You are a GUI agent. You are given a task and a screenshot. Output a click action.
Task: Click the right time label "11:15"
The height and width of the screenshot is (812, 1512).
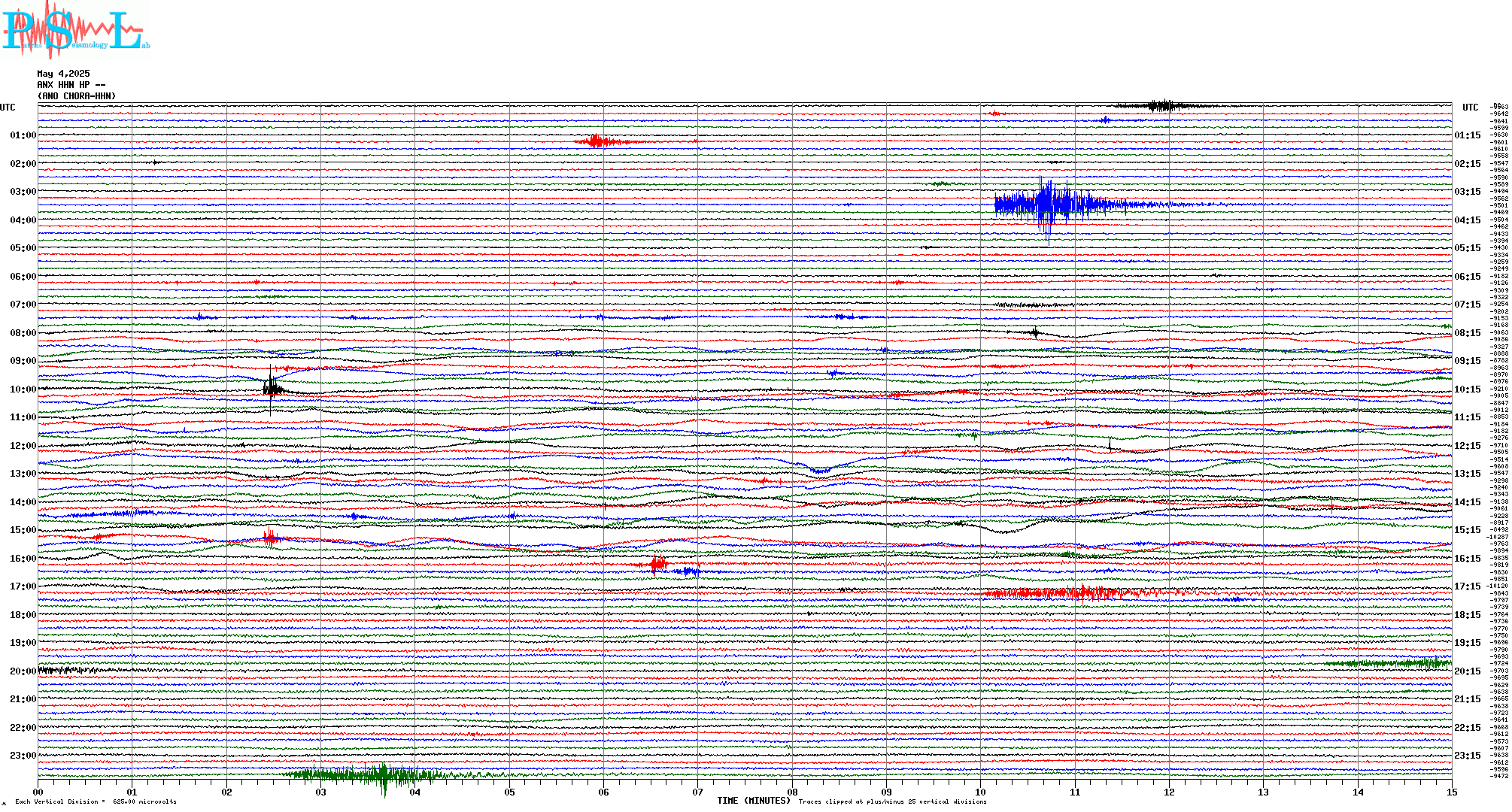1468,418
